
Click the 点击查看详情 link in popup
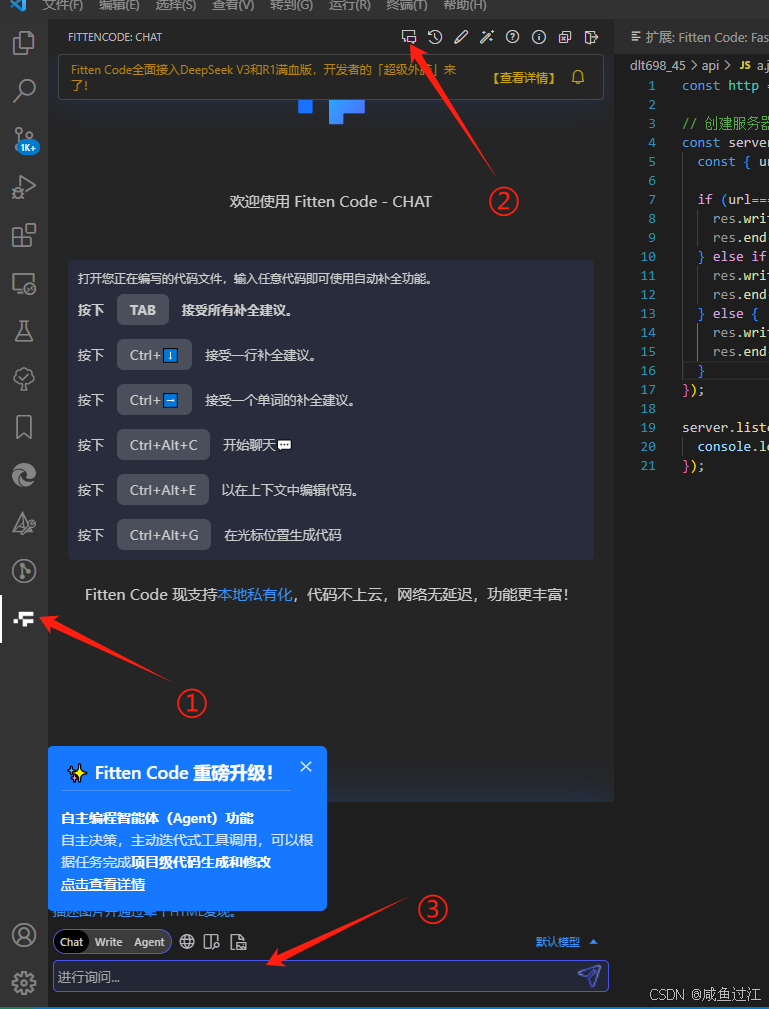pos(103,884)
